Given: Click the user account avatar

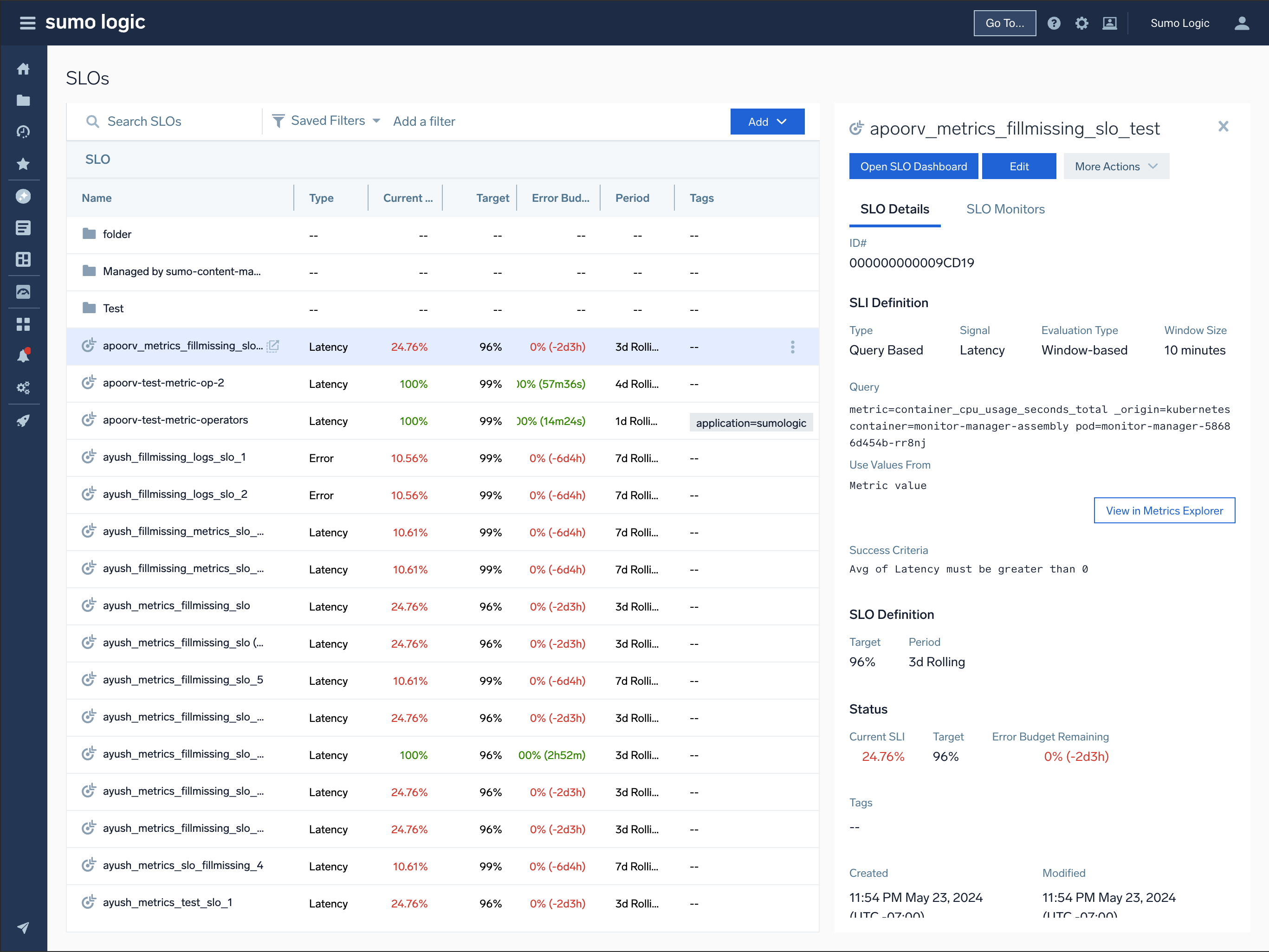Looking at the screenshot, I should click(x=1242, y=23).
